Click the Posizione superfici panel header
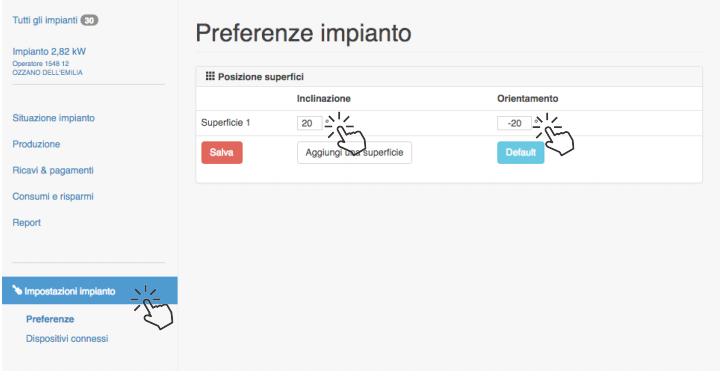 [449, 76]
